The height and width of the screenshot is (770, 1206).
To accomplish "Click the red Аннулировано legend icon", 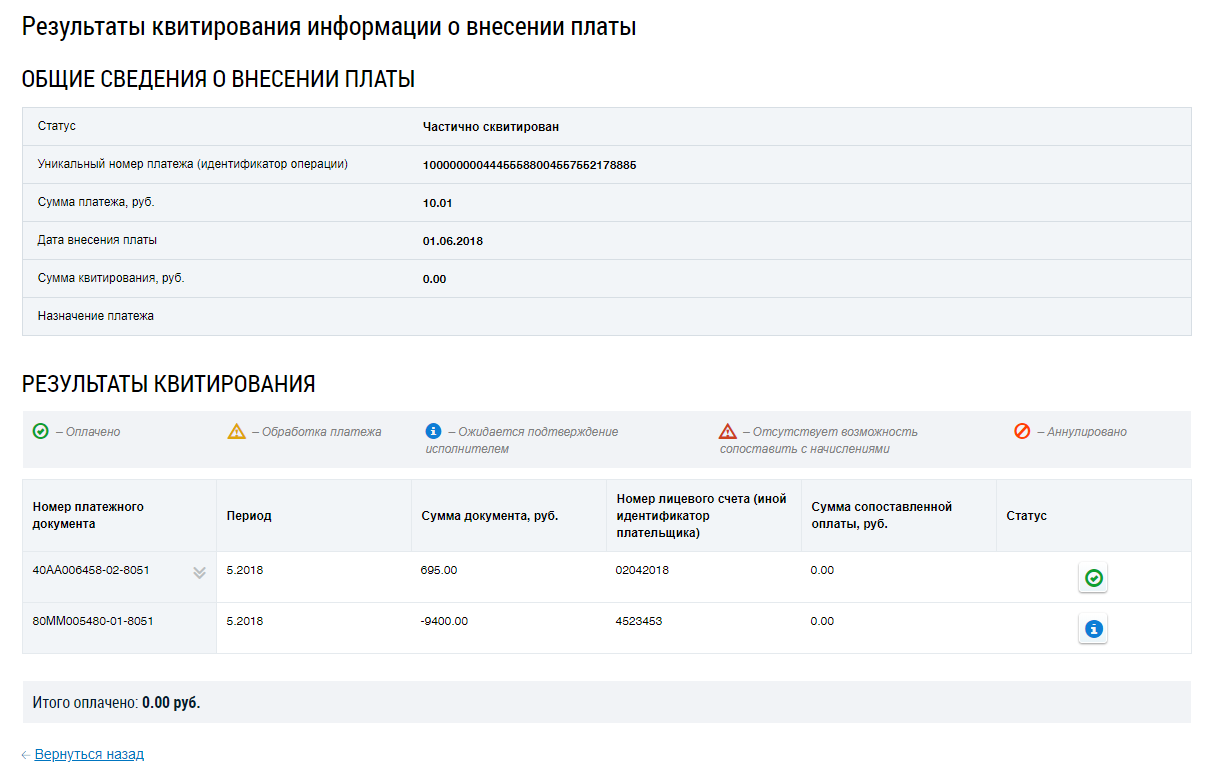I will coord(1022,432).
